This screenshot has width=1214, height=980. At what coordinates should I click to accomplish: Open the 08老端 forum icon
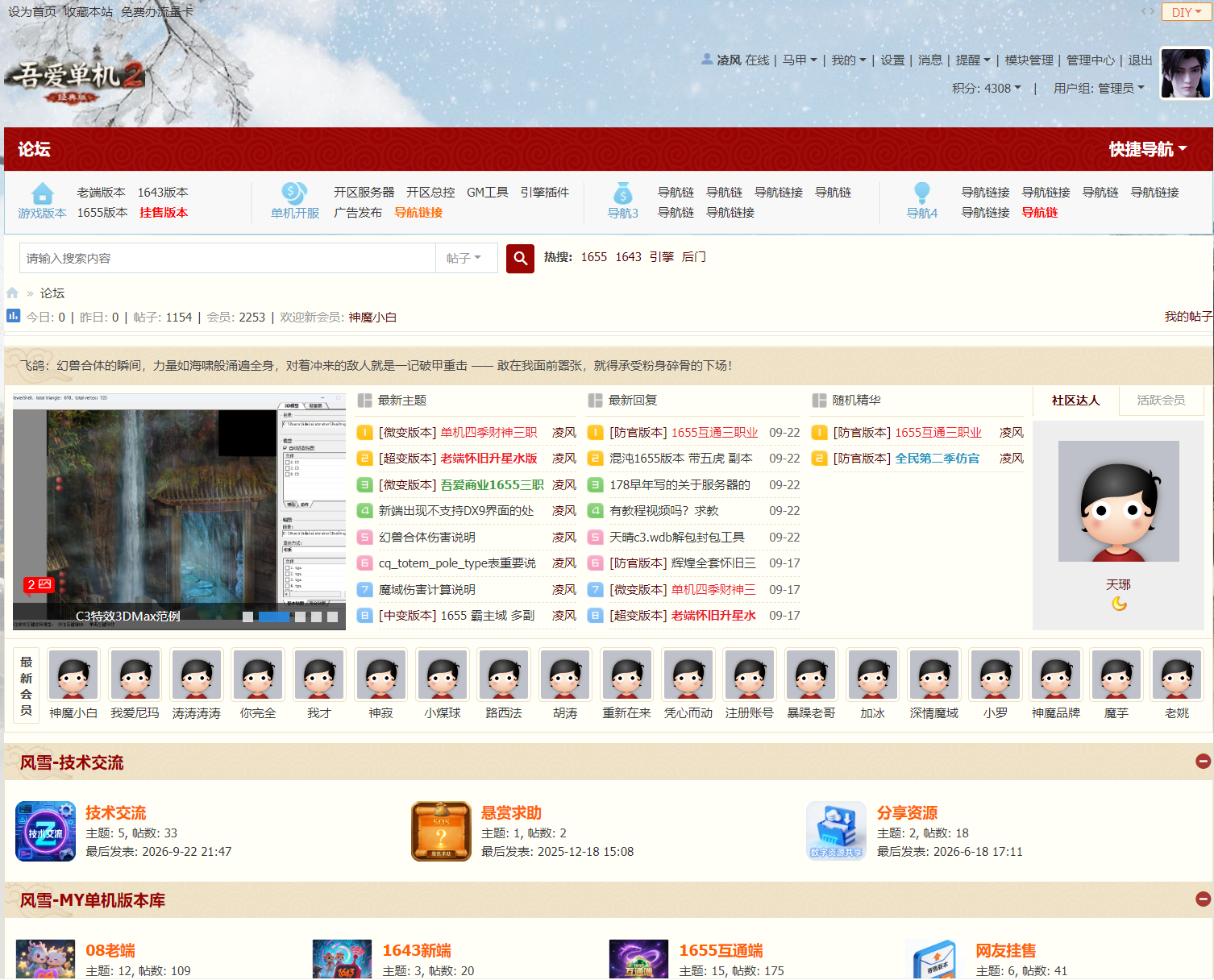(45, 960)
